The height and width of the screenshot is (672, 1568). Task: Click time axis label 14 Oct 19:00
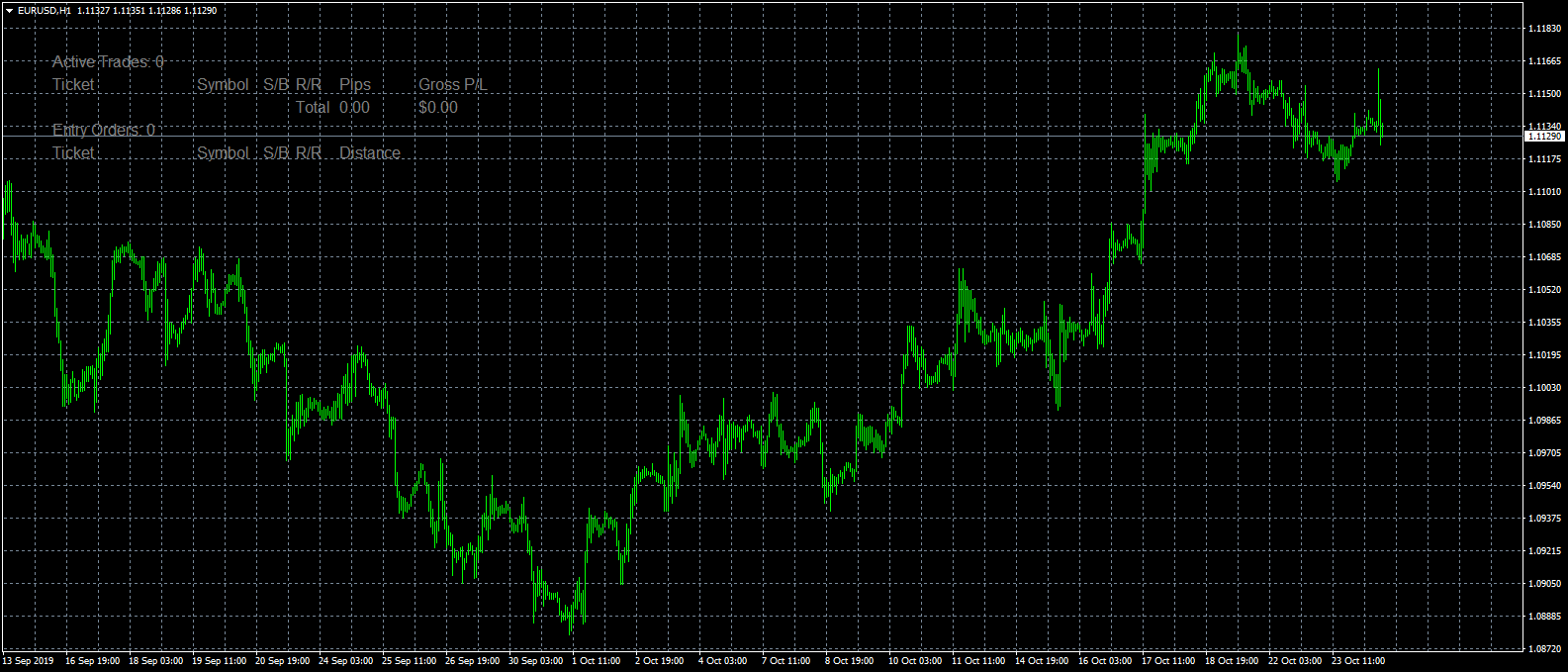(x=1043, y=661)
